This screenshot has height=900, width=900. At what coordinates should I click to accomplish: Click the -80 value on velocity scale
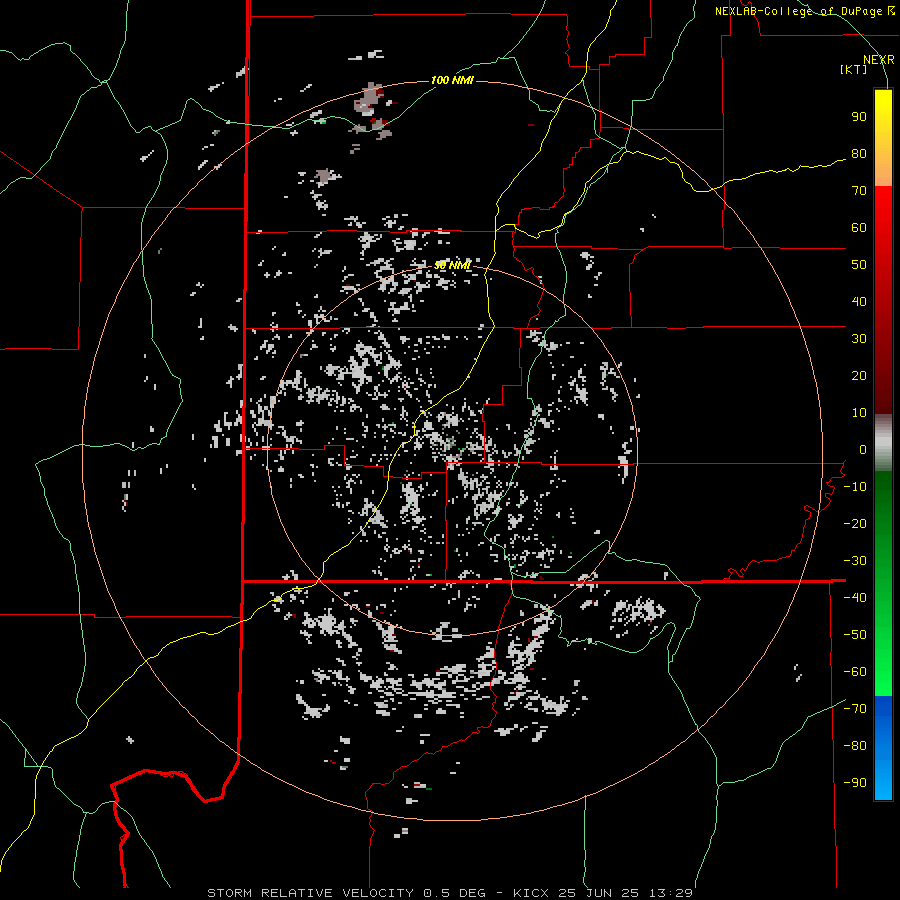click(855, 746)
